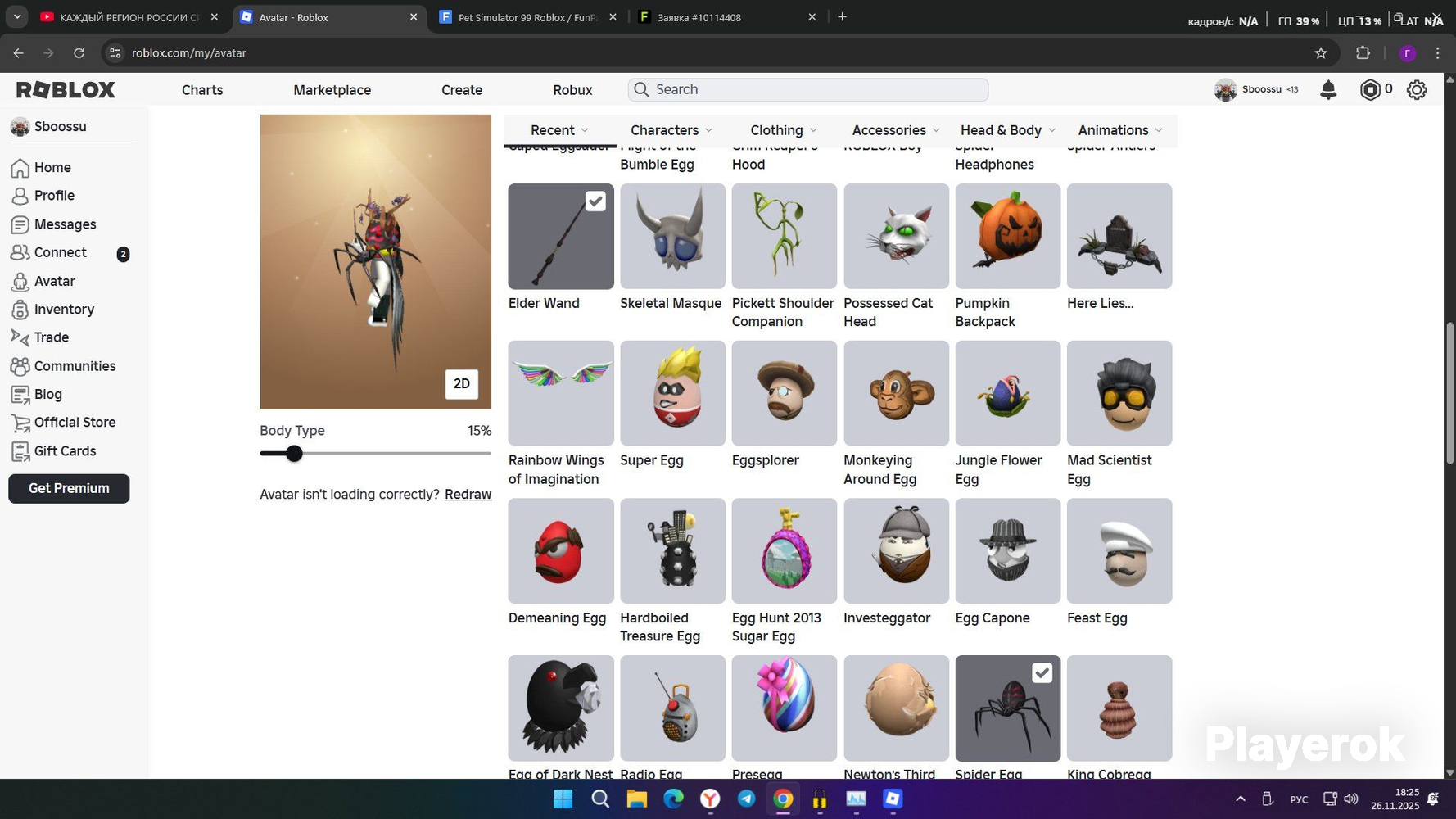Expand the Clothing dropdown
Image resolution: width=1456 pixels, height=819 pixels.
tap(784, 130)
